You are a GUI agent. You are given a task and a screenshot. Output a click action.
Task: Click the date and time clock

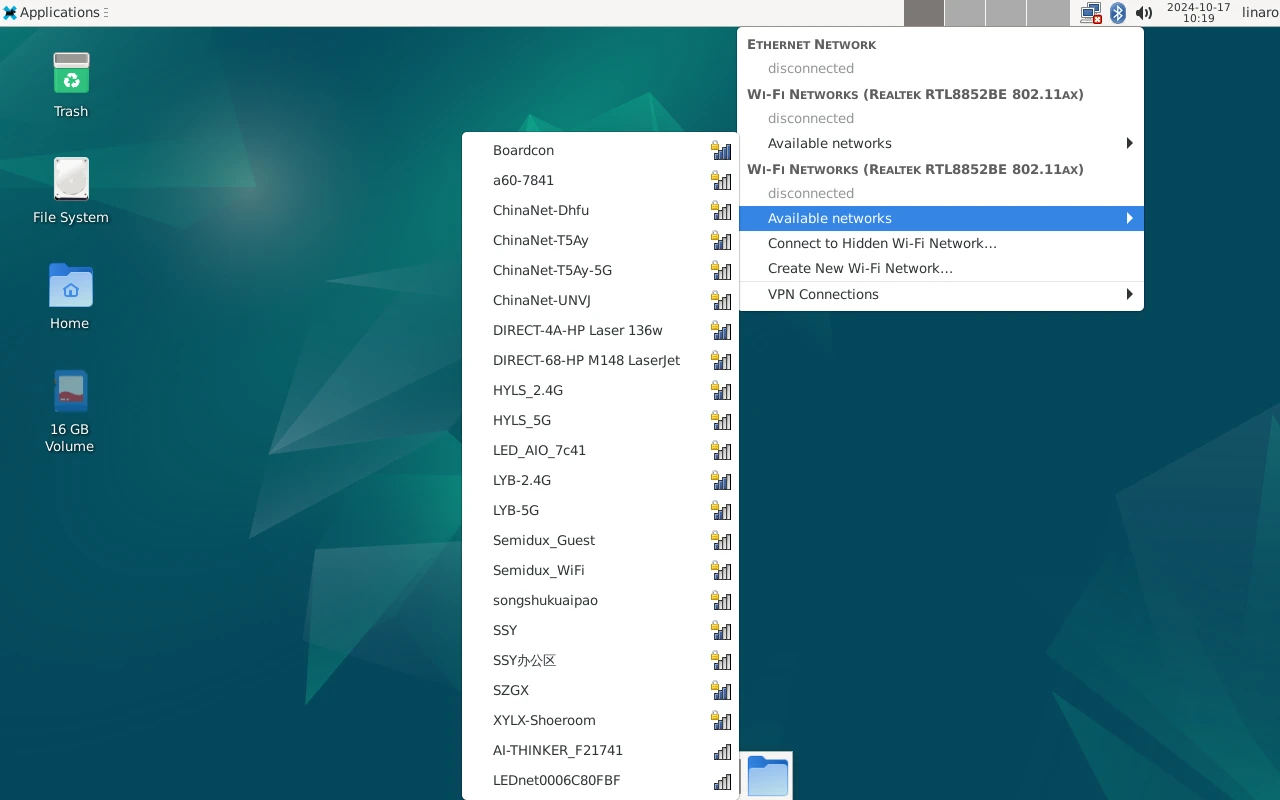click(x=1198, y=13)
